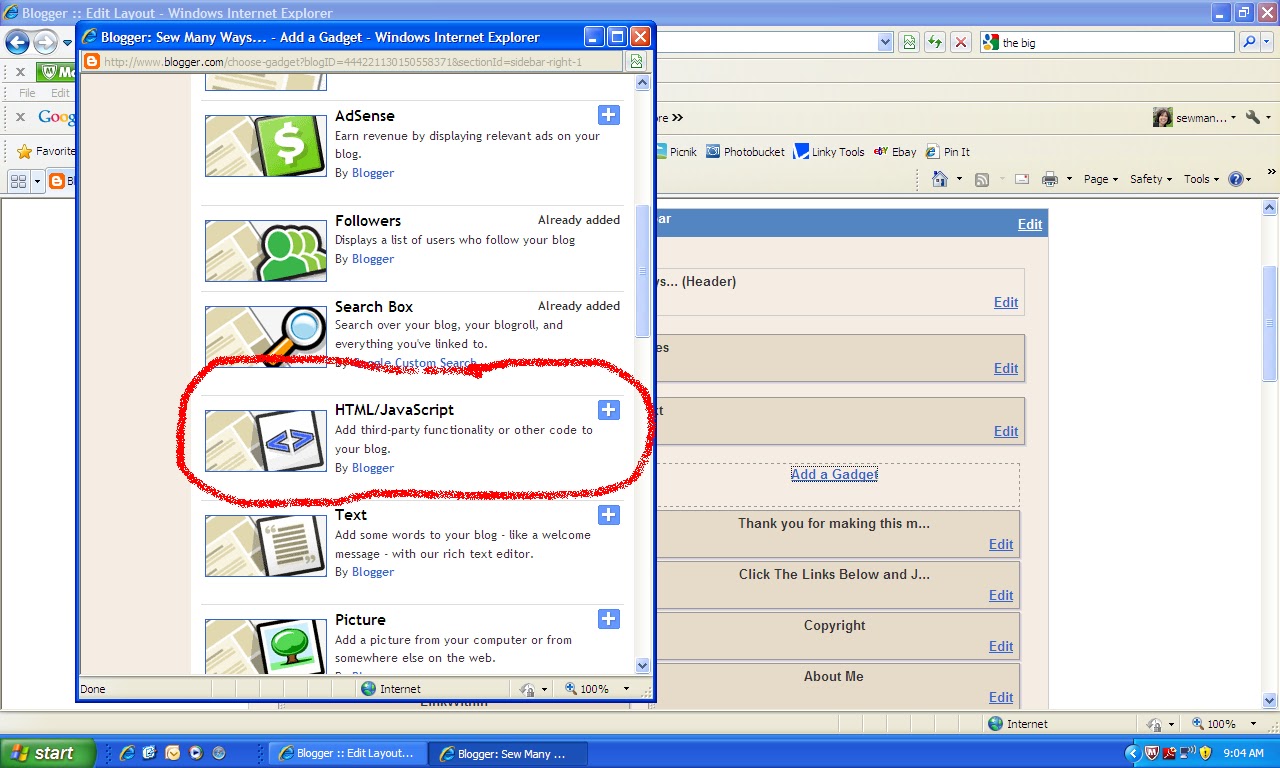Image resolution: width=1280 pixels, height=768 pixels.
Task: Open the File menu
Action: coord(27,93)
